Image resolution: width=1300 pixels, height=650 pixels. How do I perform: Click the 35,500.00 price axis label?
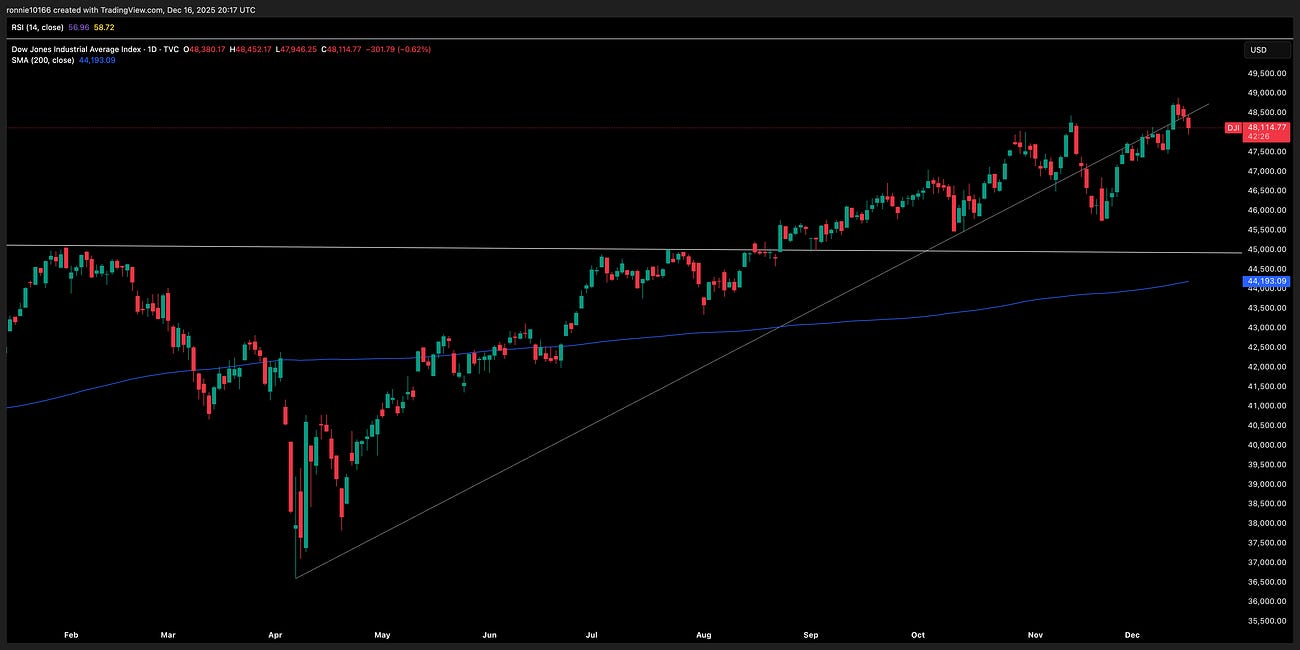click(1267, 620)
